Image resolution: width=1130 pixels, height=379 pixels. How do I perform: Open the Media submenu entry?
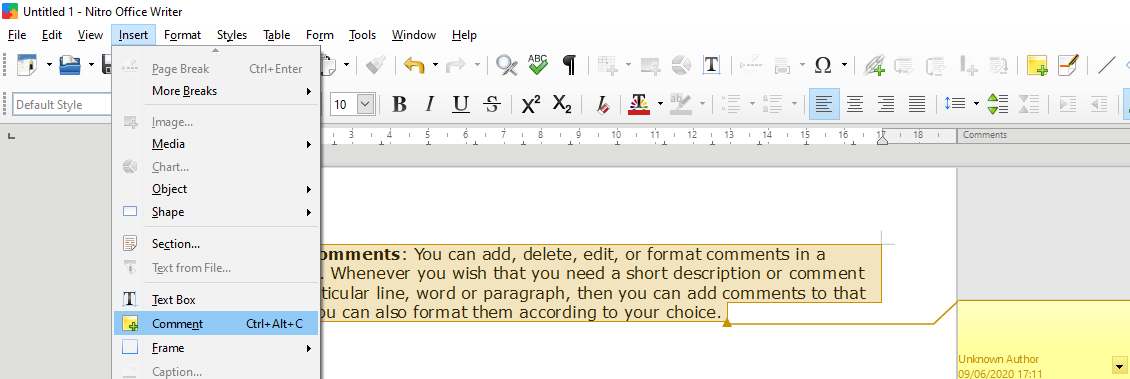[x=216, y=144]
